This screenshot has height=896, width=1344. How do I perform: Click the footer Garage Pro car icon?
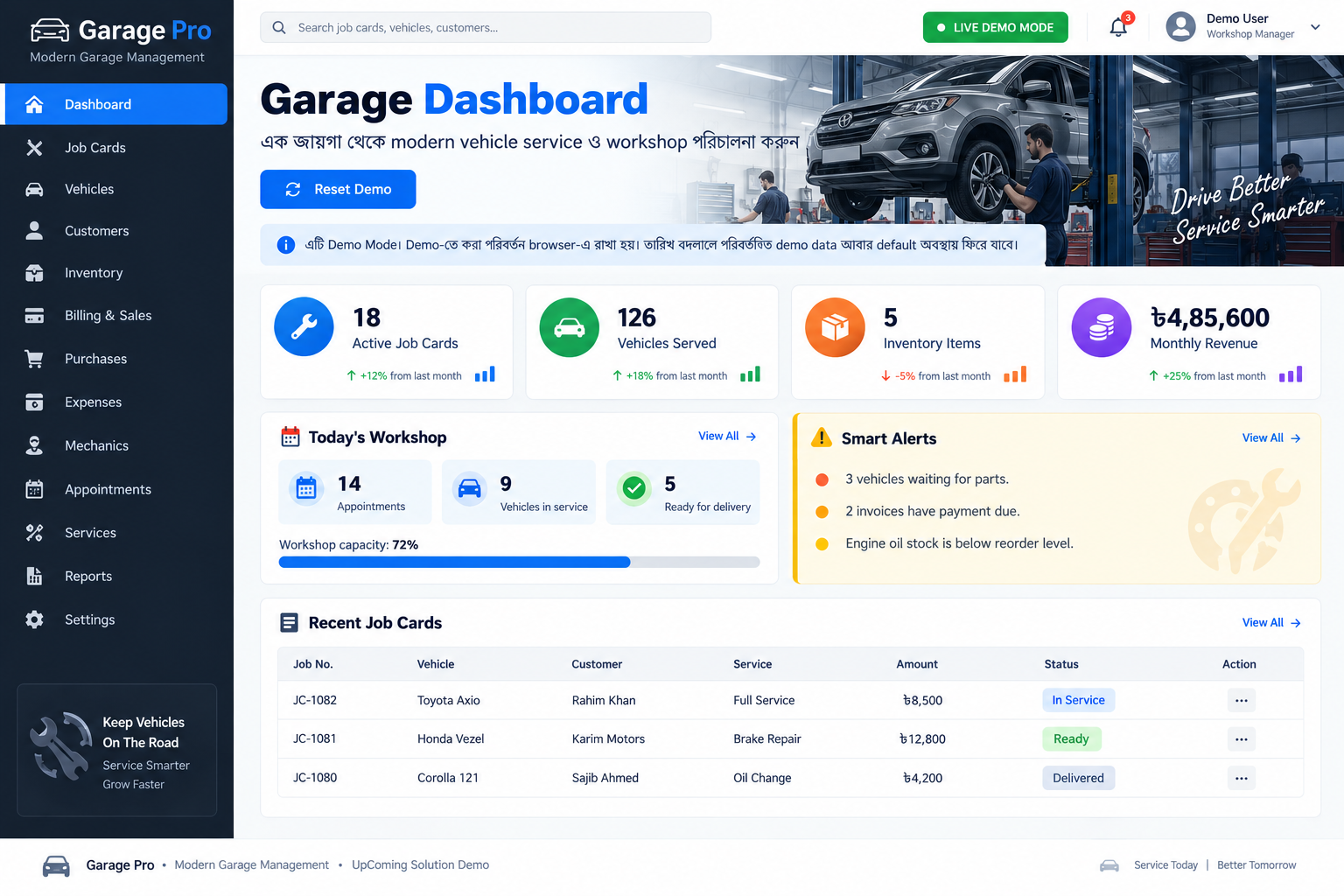click(56, 865)
